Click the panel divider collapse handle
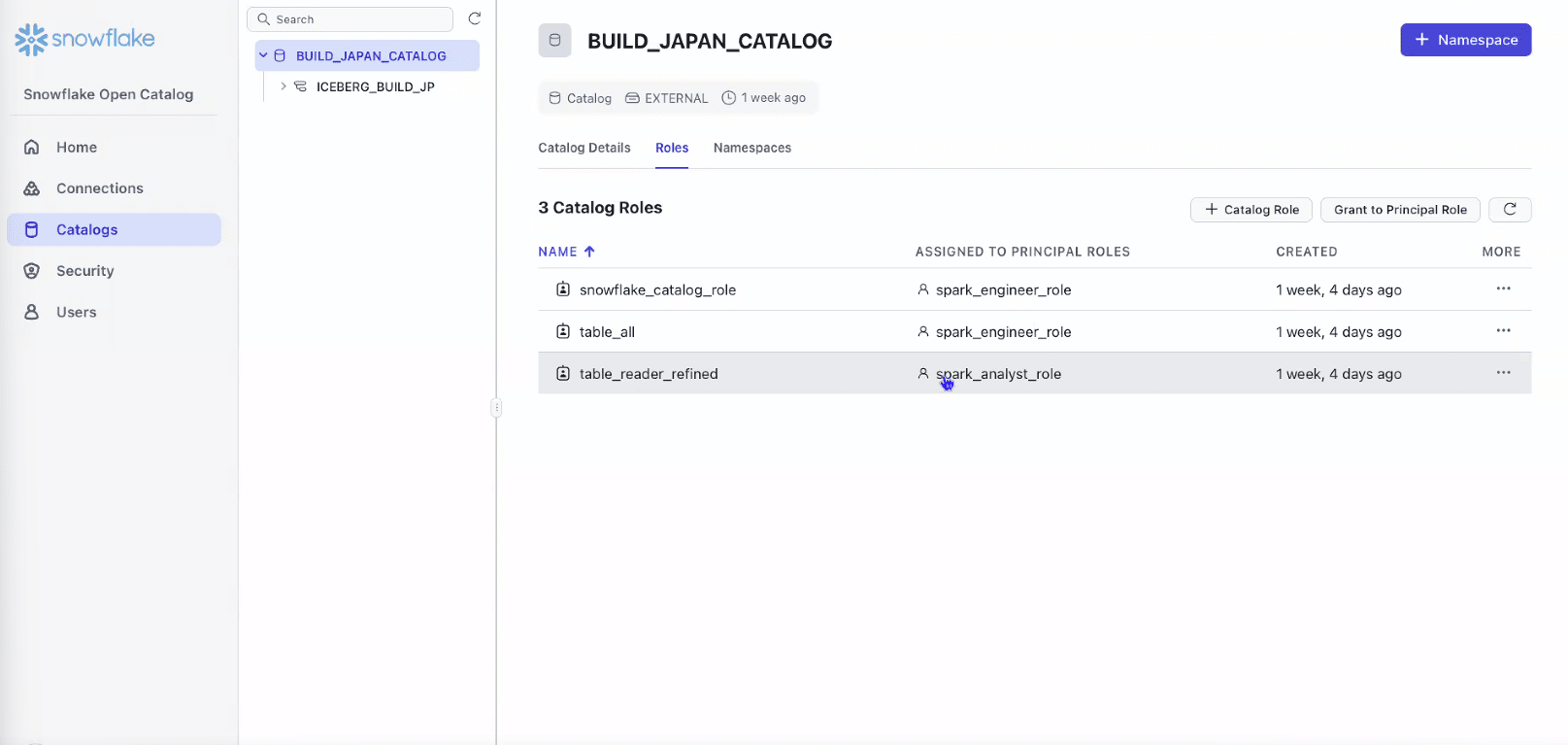The image size is (1568, 745). tap(496, 408)
